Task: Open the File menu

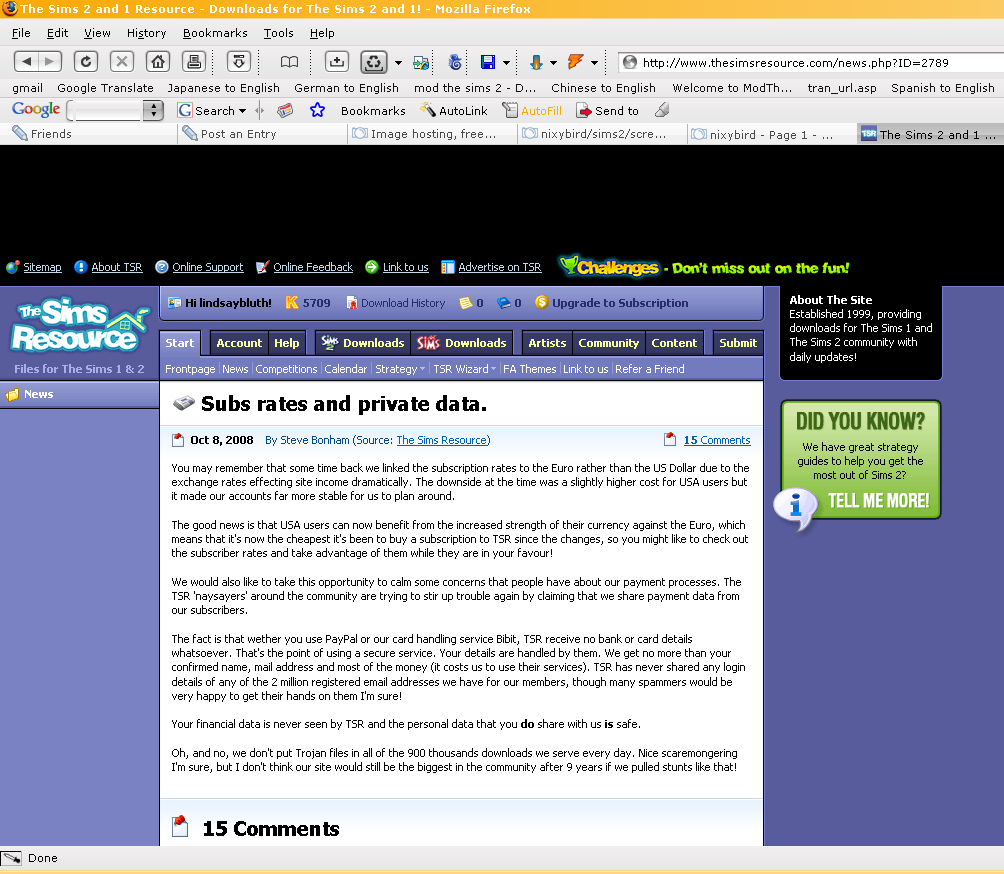Action: pos(21,33)
